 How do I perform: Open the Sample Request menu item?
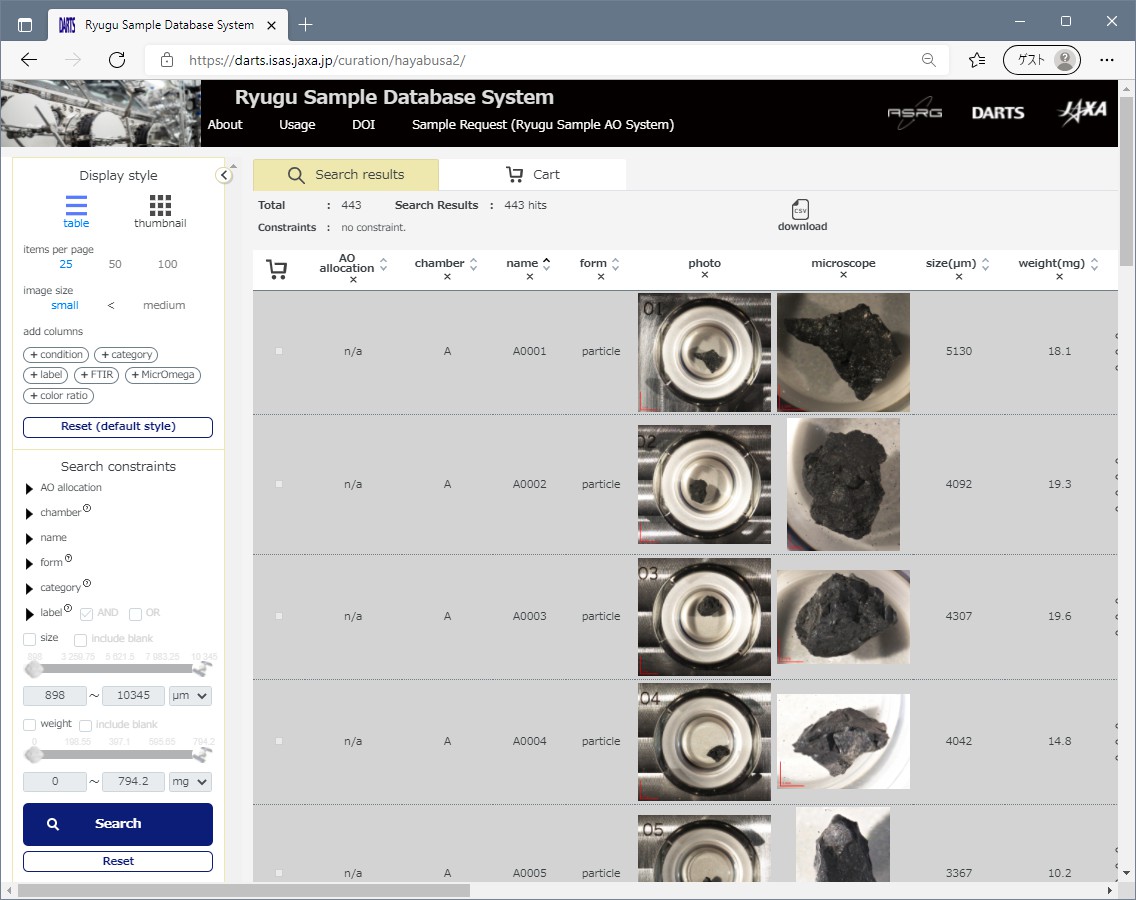coord(542,125)
